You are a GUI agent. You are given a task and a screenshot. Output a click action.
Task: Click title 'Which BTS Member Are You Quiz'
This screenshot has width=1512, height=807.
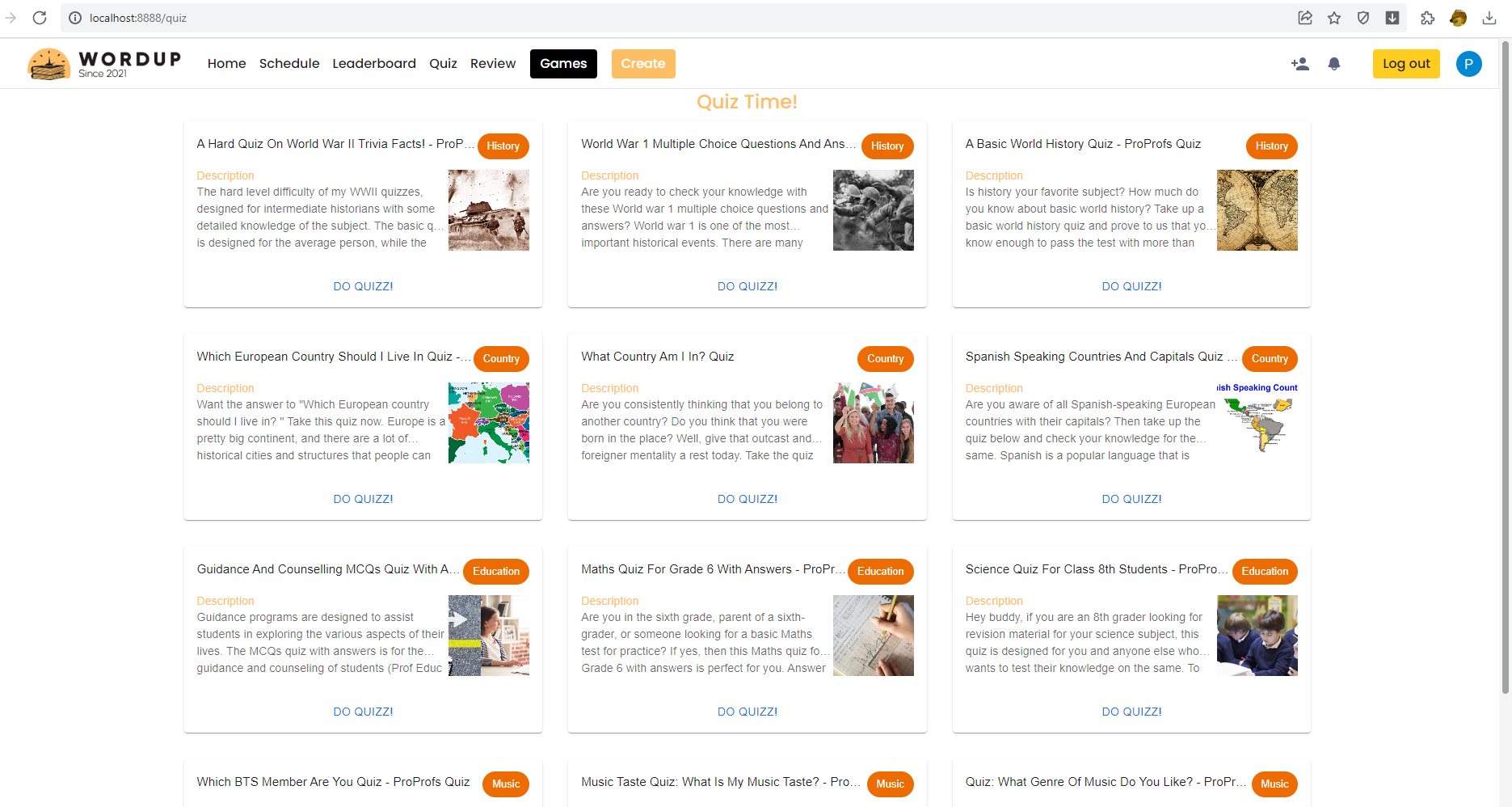click(x=333, y=782)
